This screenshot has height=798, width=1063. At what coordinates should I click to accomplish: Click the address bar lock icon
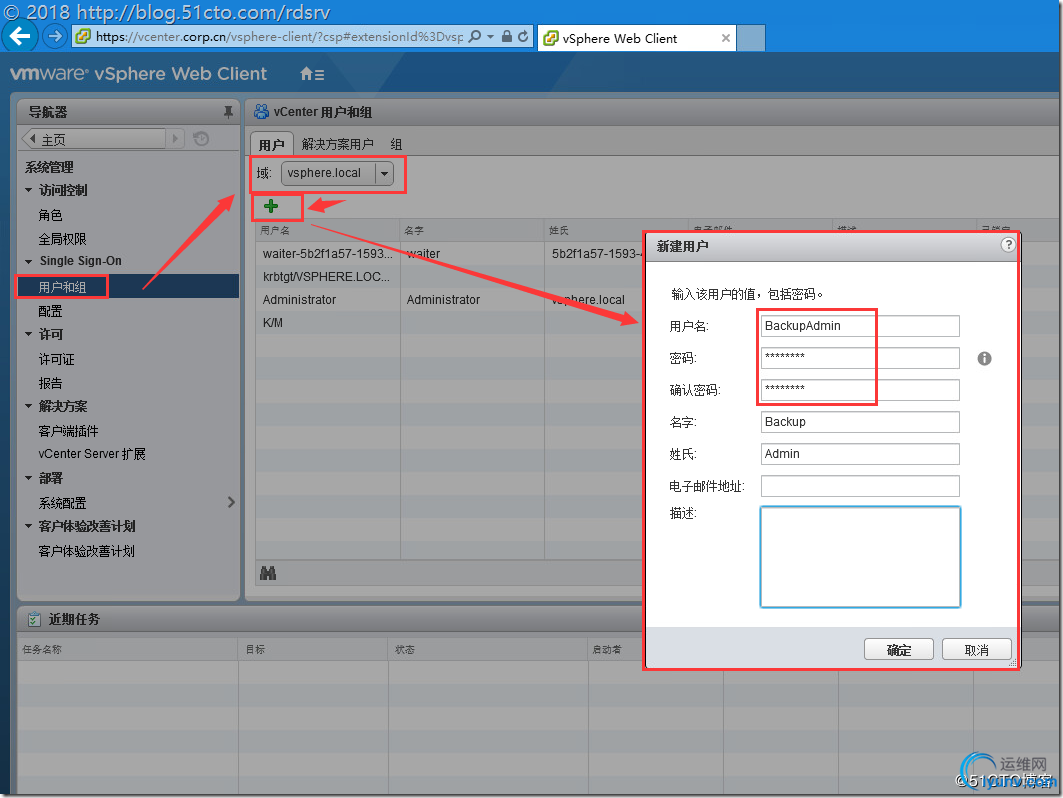(x=506, y=36)
